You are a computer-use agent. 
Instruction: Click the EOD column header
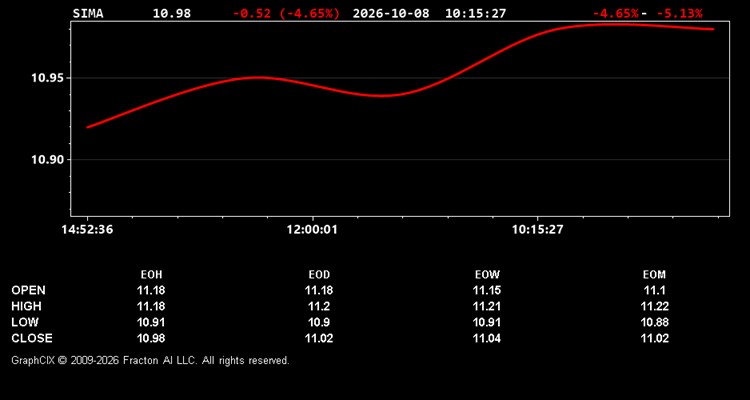coord(319,275)
